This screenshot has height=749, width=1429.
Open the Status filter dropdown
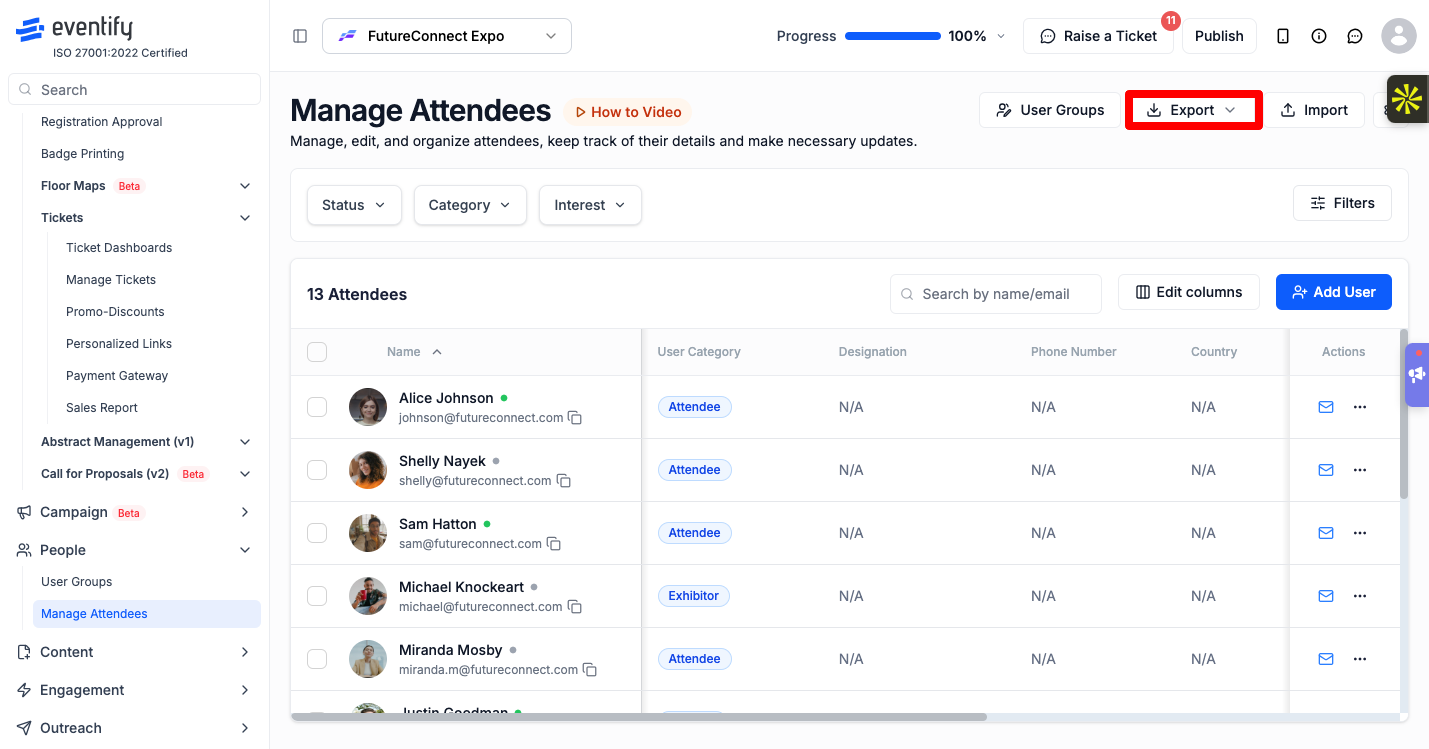point(354,205)
